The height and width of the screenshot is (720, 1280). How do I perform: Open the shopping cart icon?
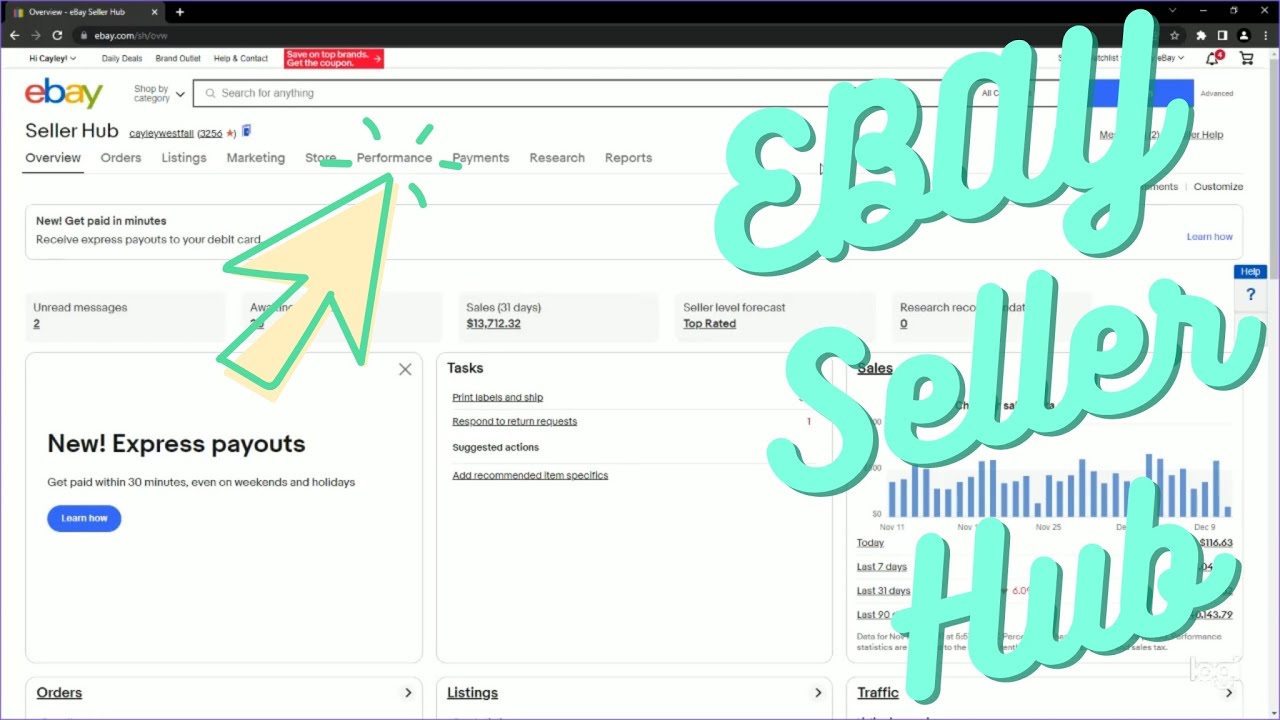pyautogui.click(x=1246, y=59)
